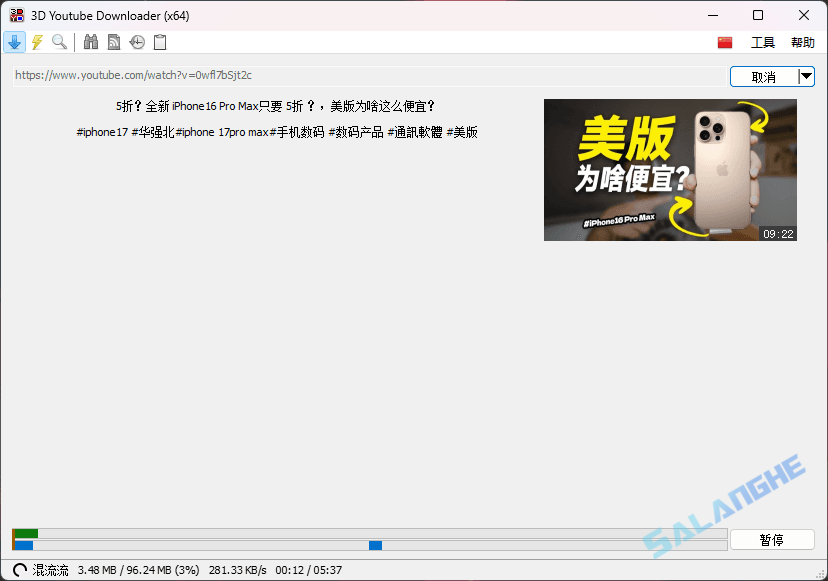This screenshot has height=581, width=828.
Task: Open the download history clock icon
Action: coord(137,42)
